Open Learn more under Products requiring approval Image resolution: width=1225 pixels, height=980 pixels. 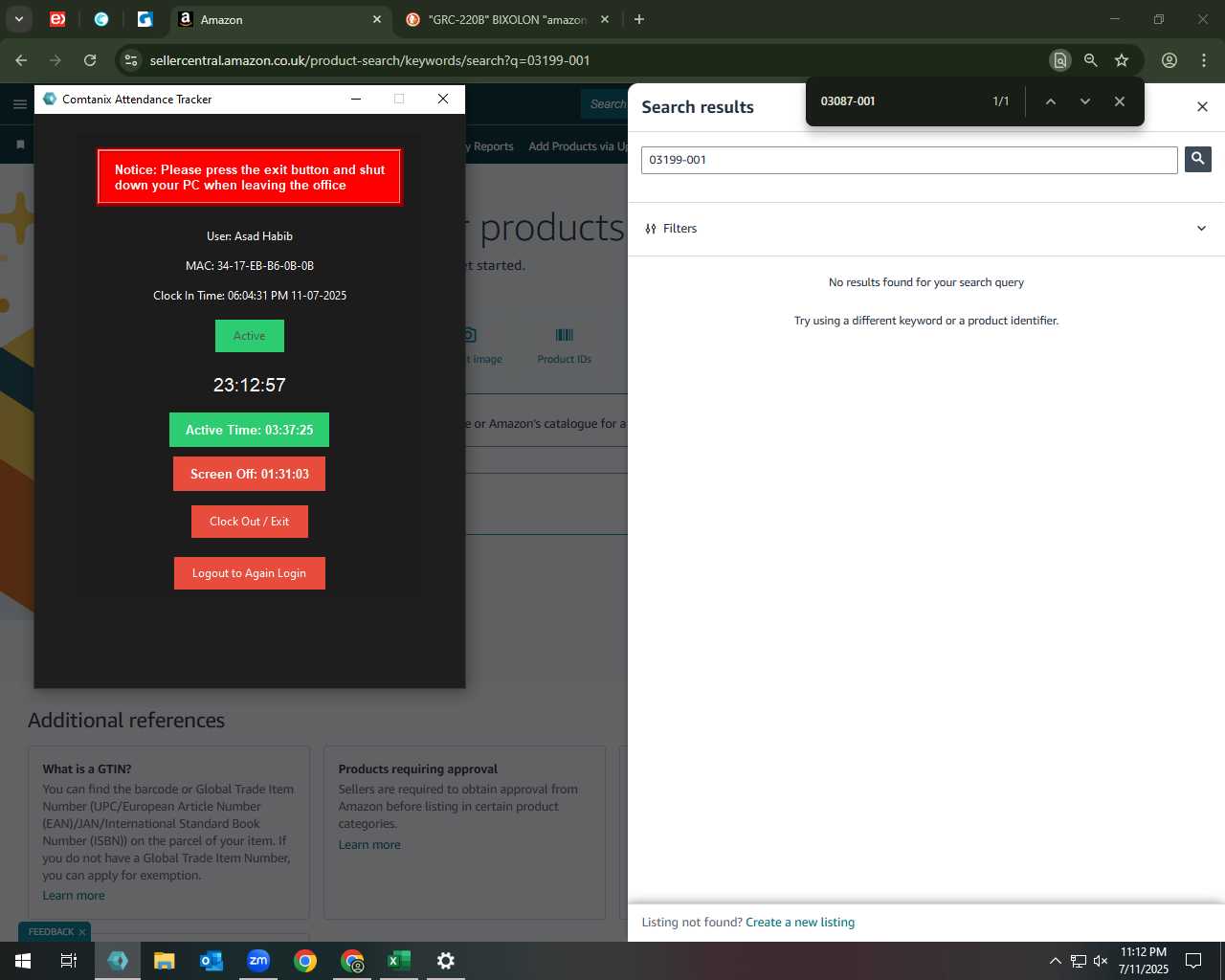click(x=369, y=845)
